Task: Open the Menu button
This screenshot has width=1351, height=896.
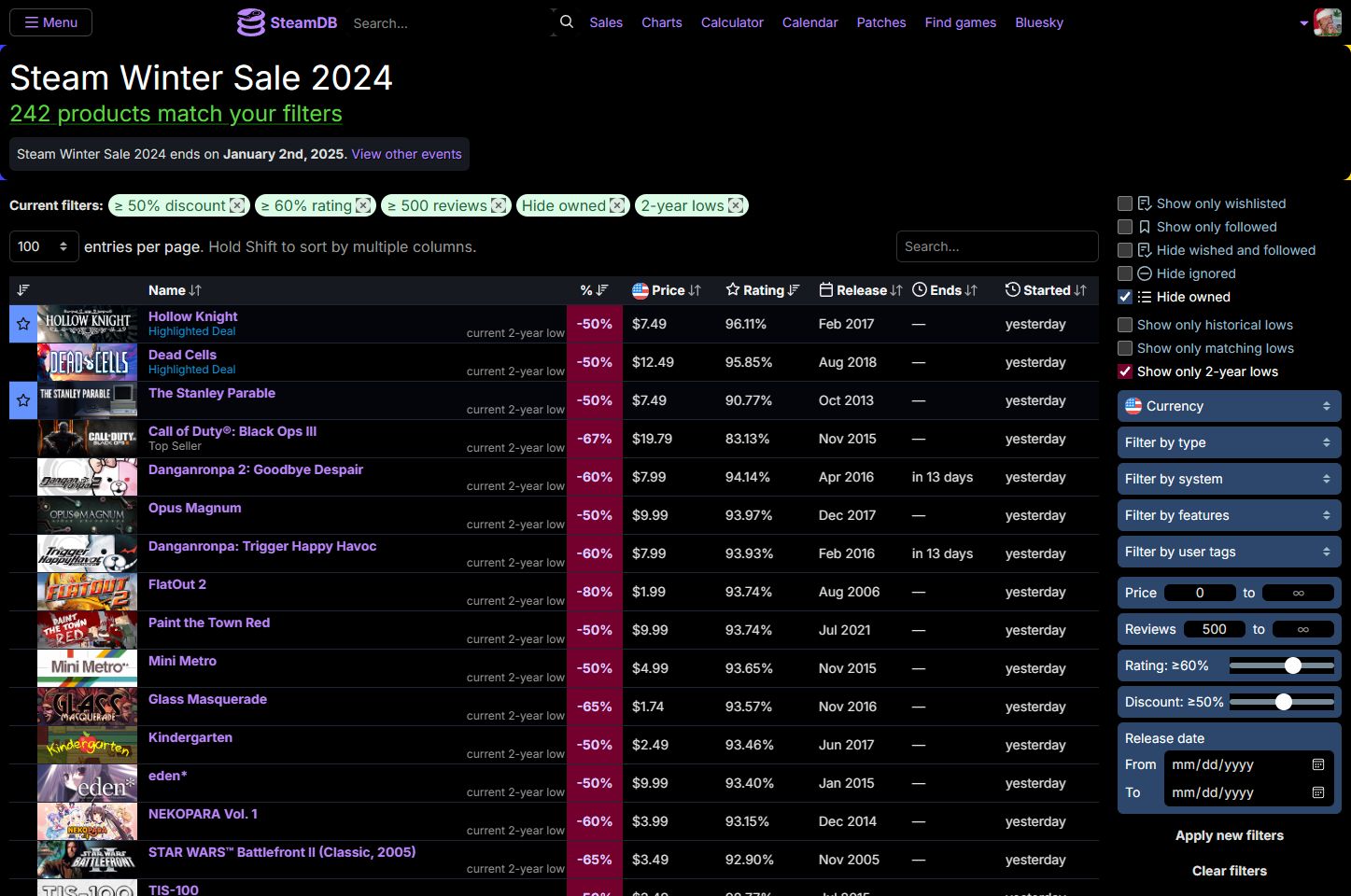Action: point(51,22)
